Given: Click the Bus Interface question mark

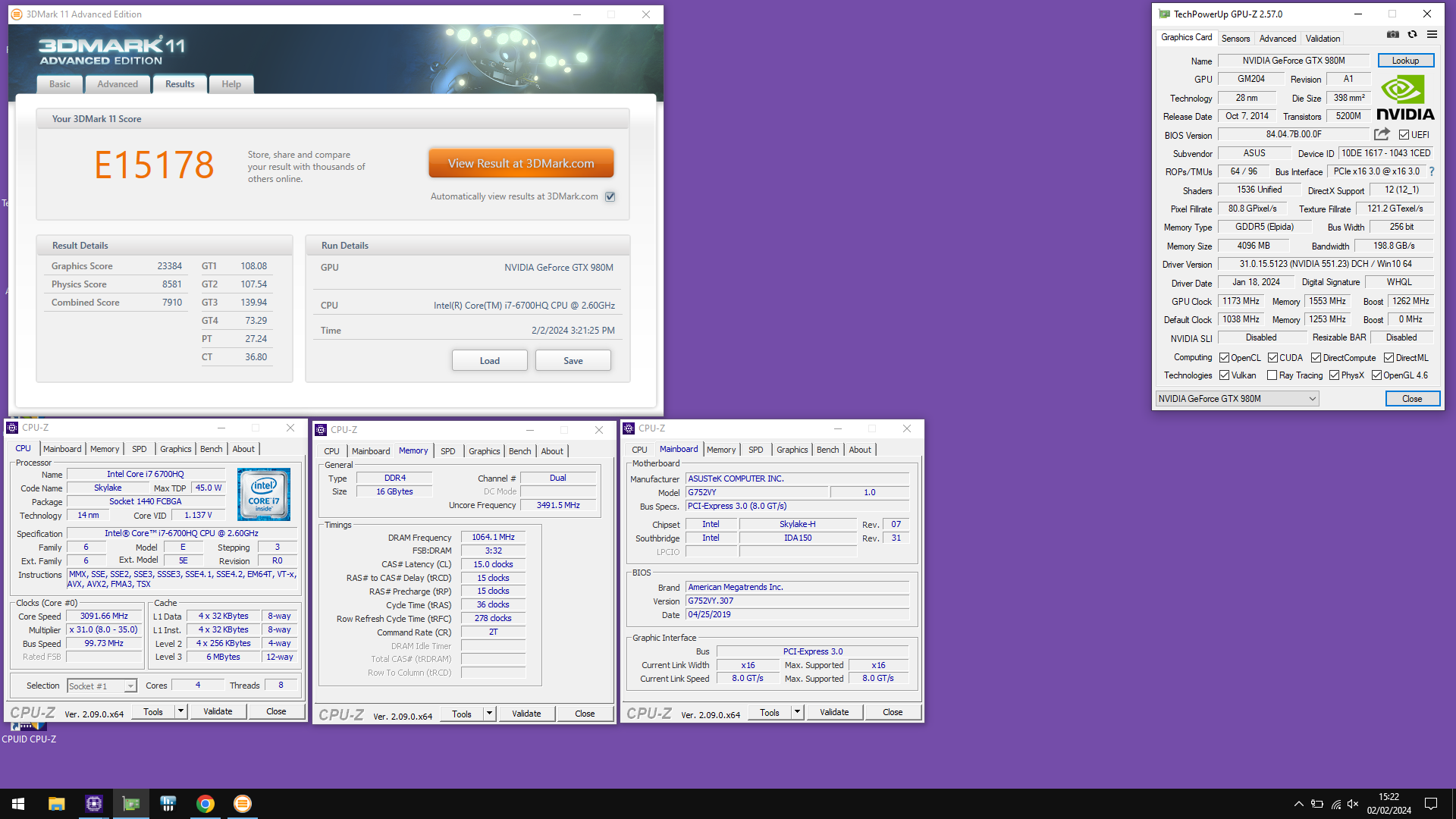Looking at the screenshot, I should (1432, 171).
